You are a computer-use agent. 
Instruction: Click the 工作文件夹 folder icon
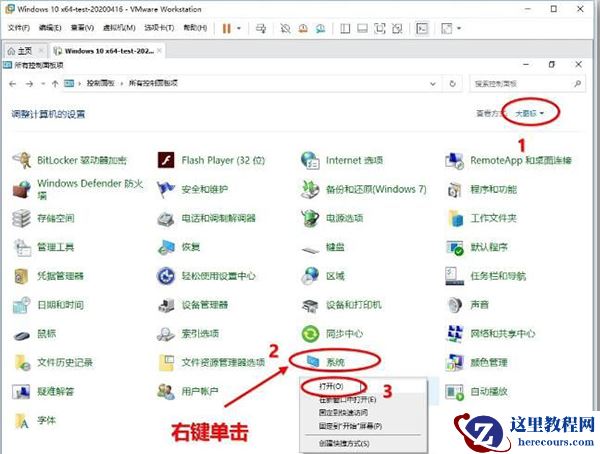coord(454,218)
